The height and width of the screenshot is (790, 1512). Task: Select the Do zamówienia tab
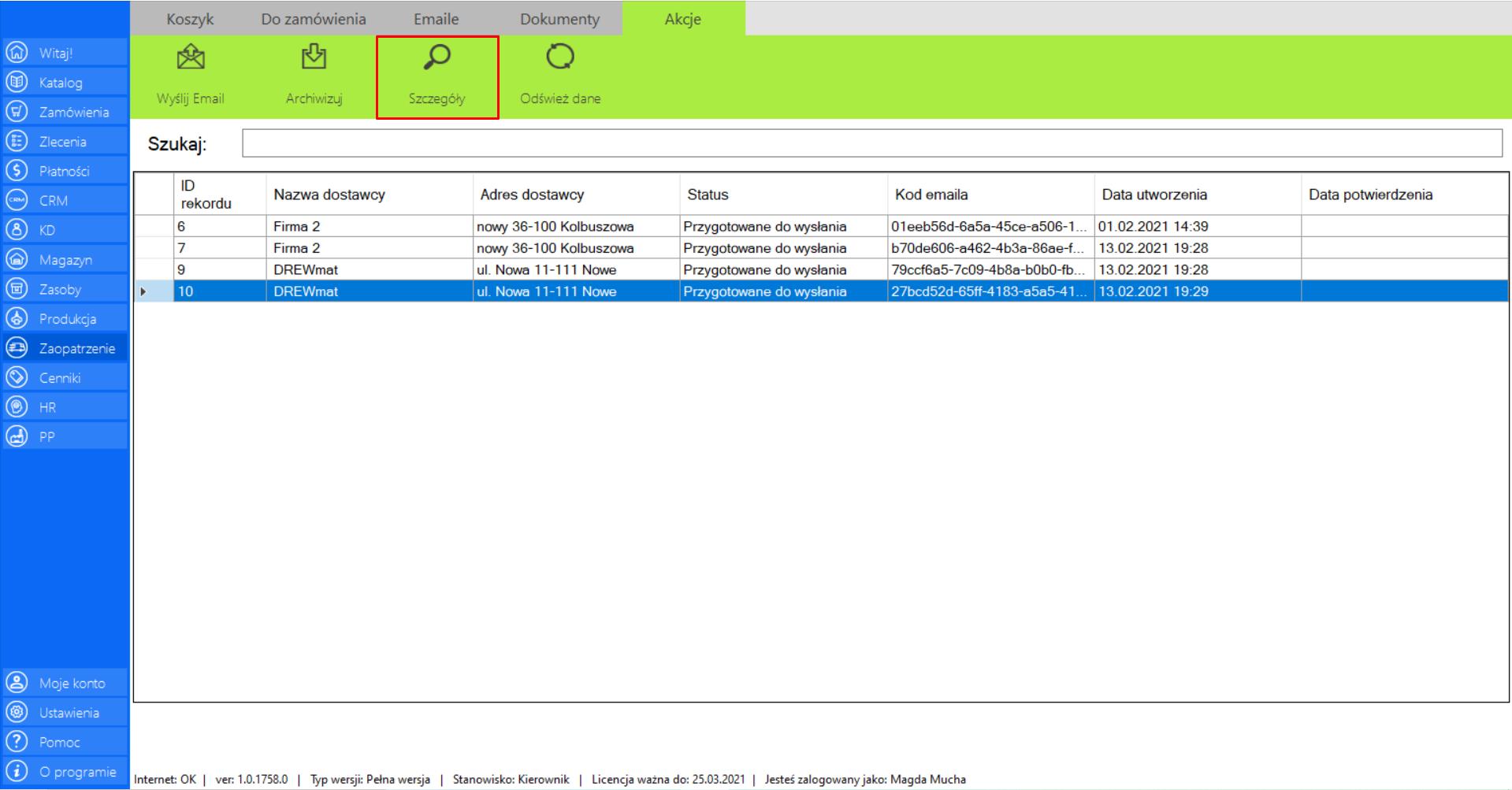(314, 20)
